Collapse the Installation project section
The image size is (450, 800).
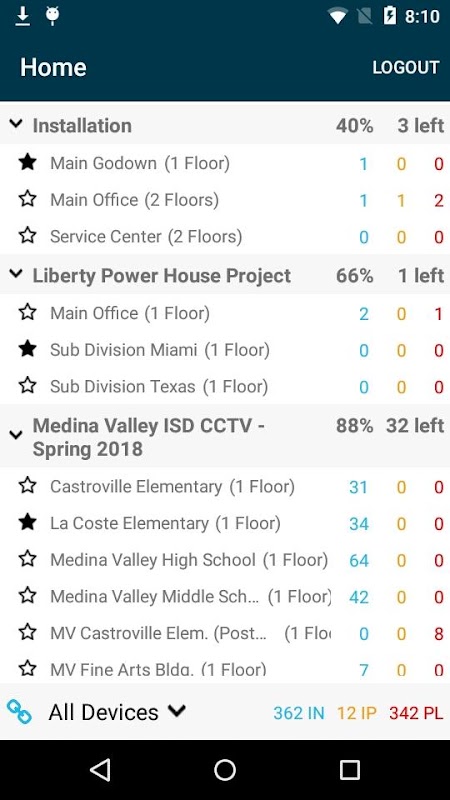pos(16,124)
